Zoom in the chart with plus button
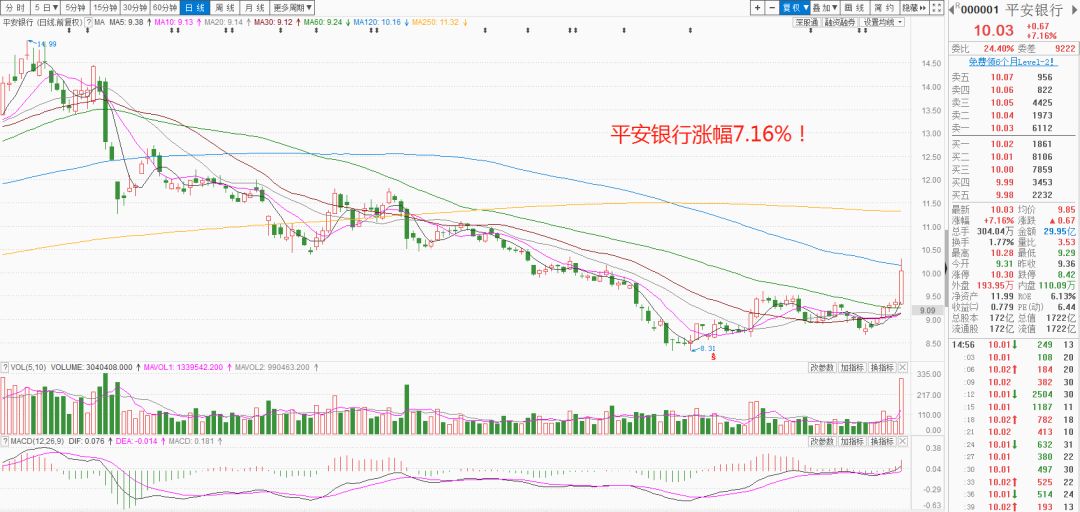This screenshot has width=1080, height=512. click(757, 8)
